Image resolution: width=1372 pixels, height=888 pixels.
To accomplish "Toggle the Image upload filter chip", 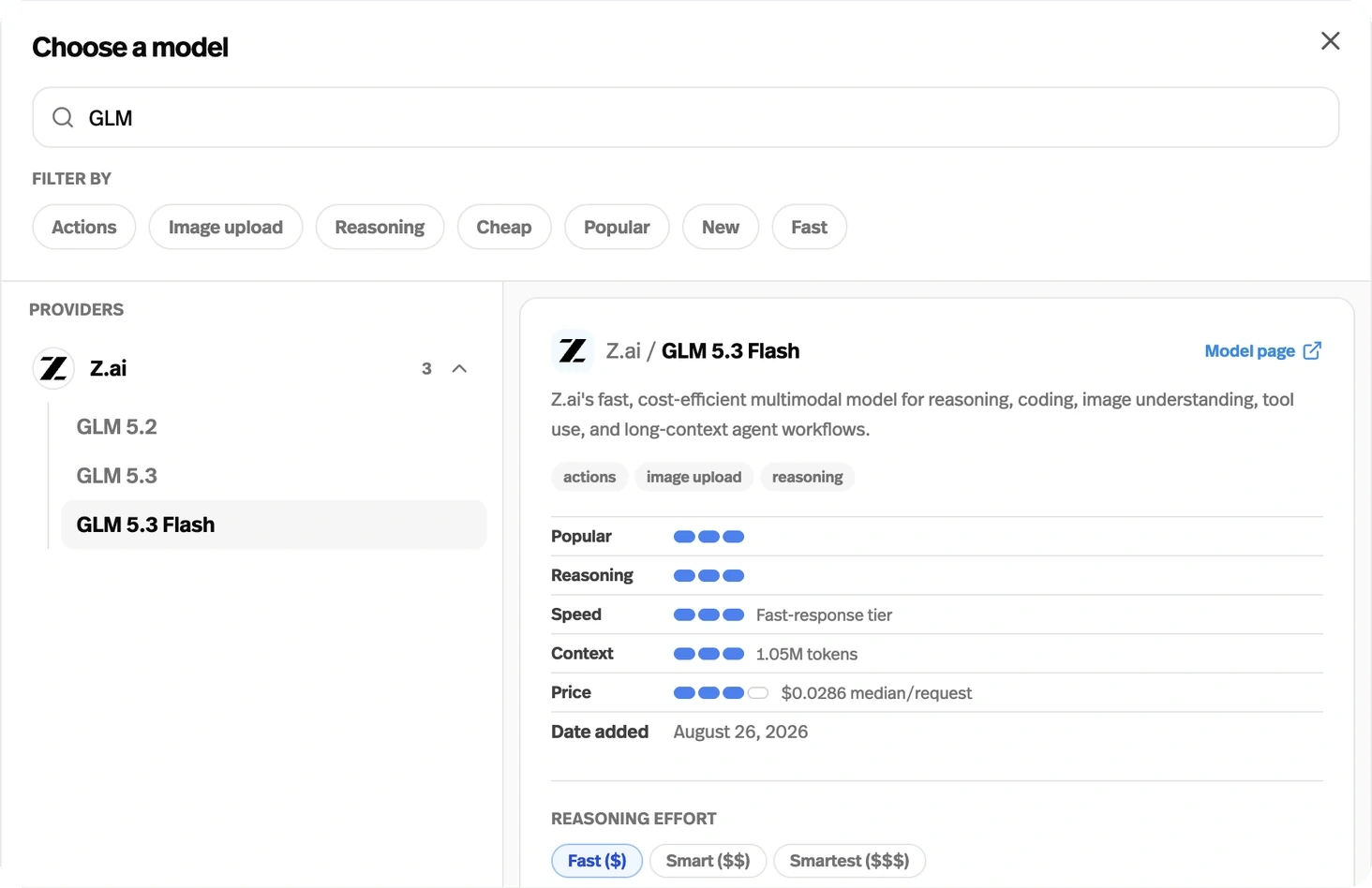I will [x=226, y=227].
